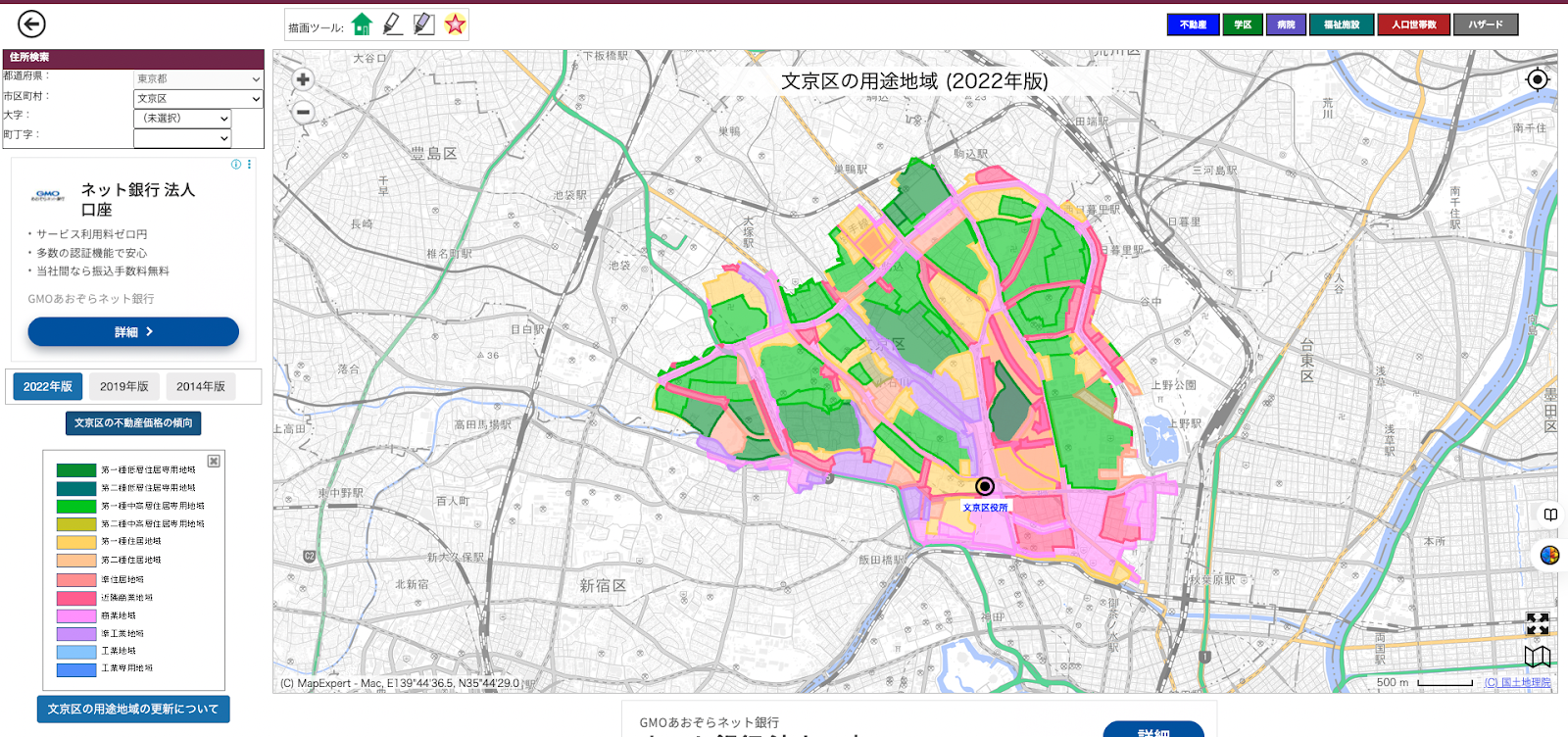Expand the empty 町丁字 dropdown
The width and height of the screenshot is (1568, 737).
pyautogui.click(x=181, y=138)
